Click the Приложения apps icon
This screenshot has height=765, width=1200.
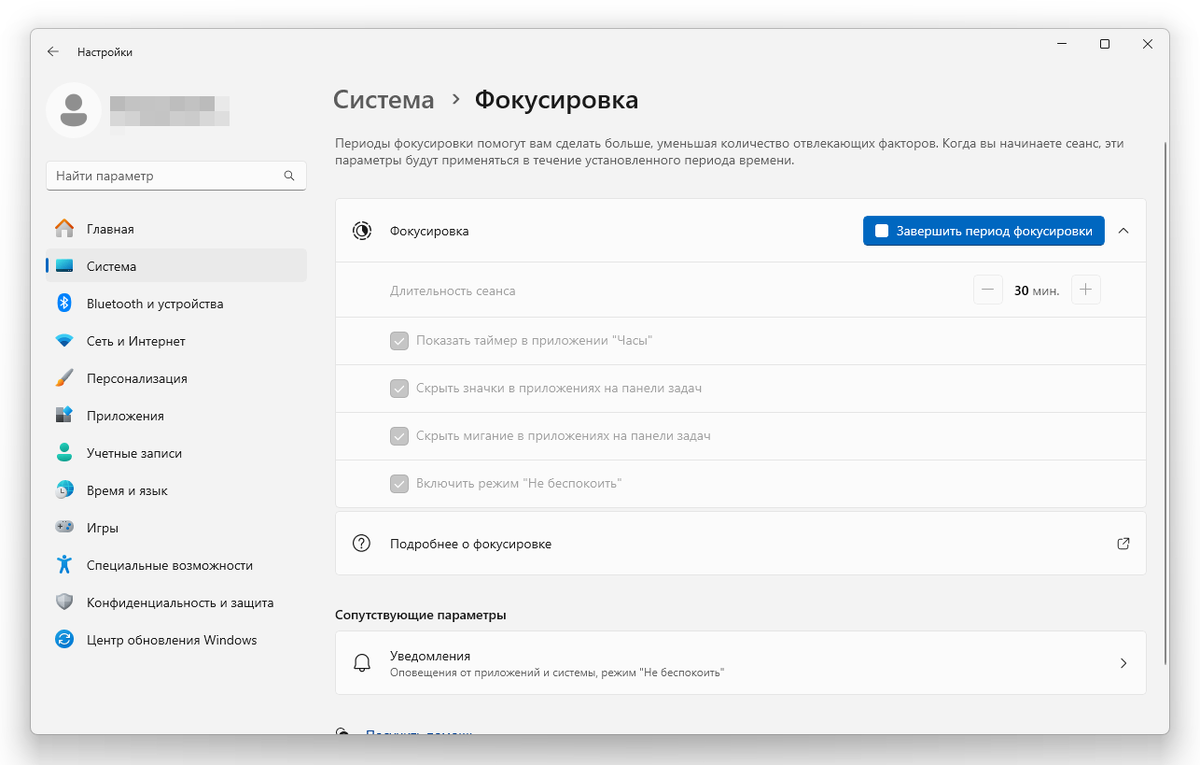click(65, 416)
